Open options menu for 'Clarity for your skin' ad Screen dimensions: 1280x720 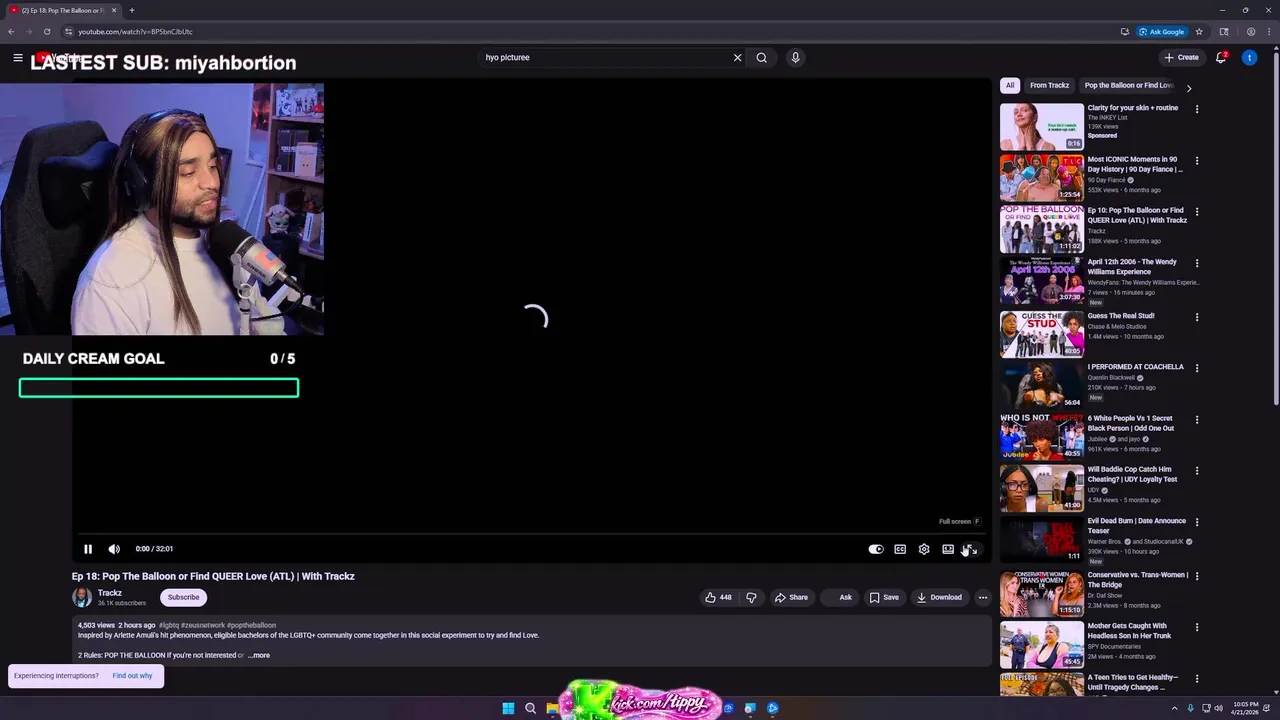point(1197,109)
